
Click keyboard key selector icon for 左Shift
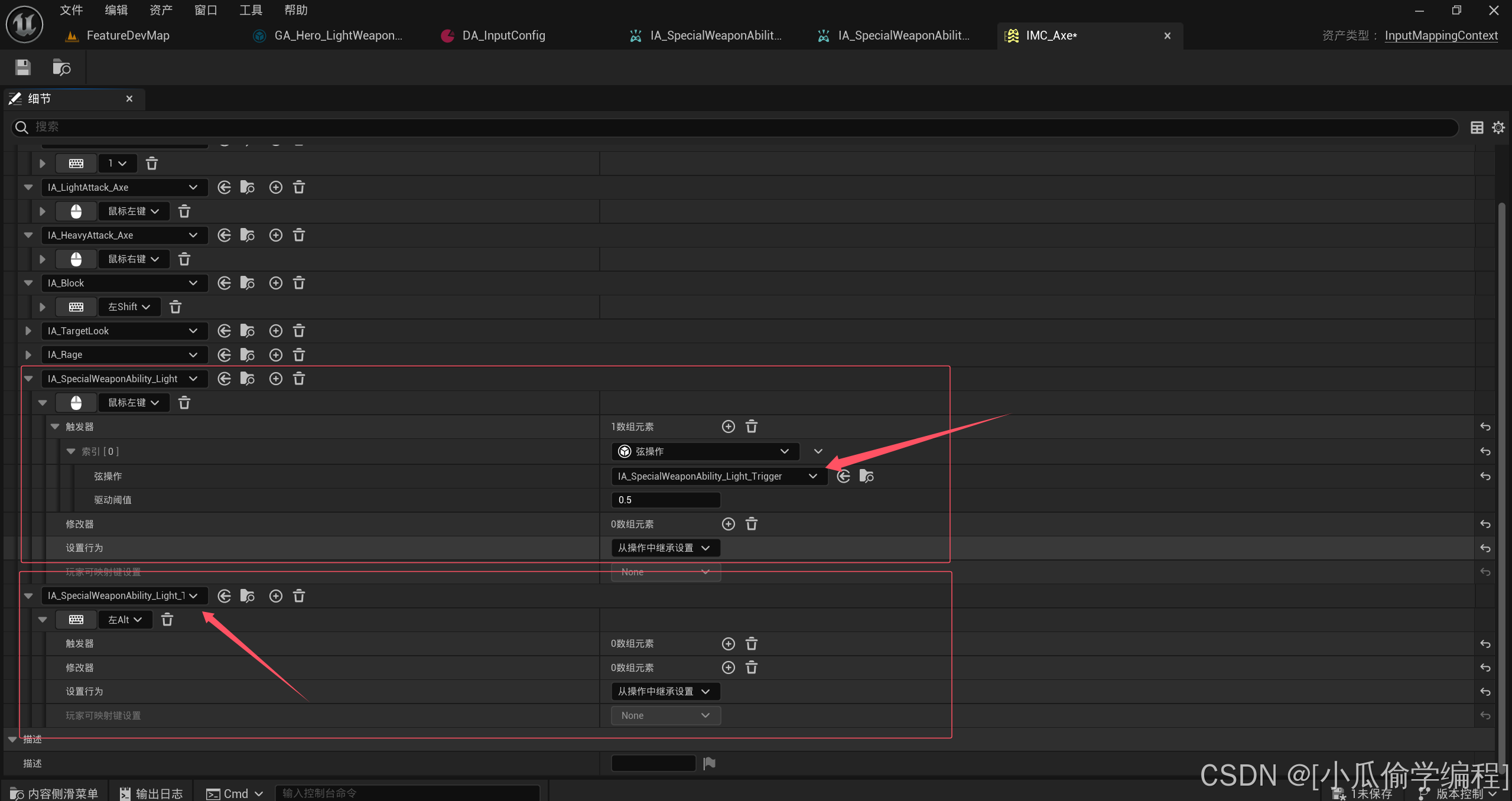click(76, 307)
